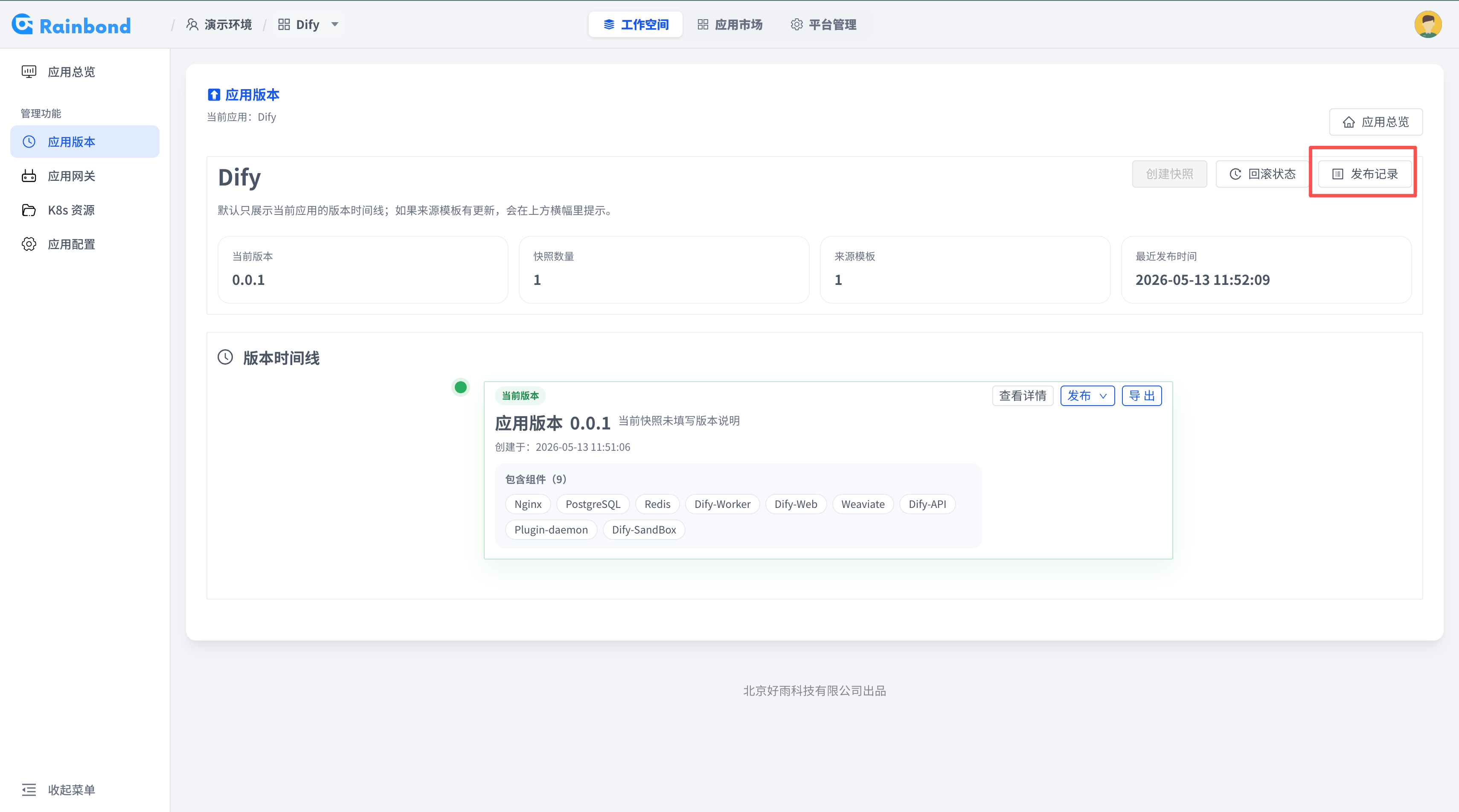Click the Nginx component tag

click(x=528, y=504)
